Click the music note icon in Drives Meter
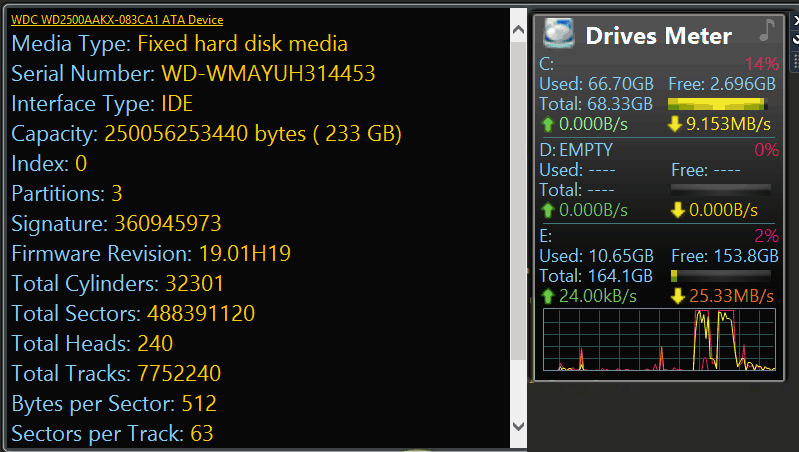This screenshot has height=452, width=799. [x=766, y=31]
